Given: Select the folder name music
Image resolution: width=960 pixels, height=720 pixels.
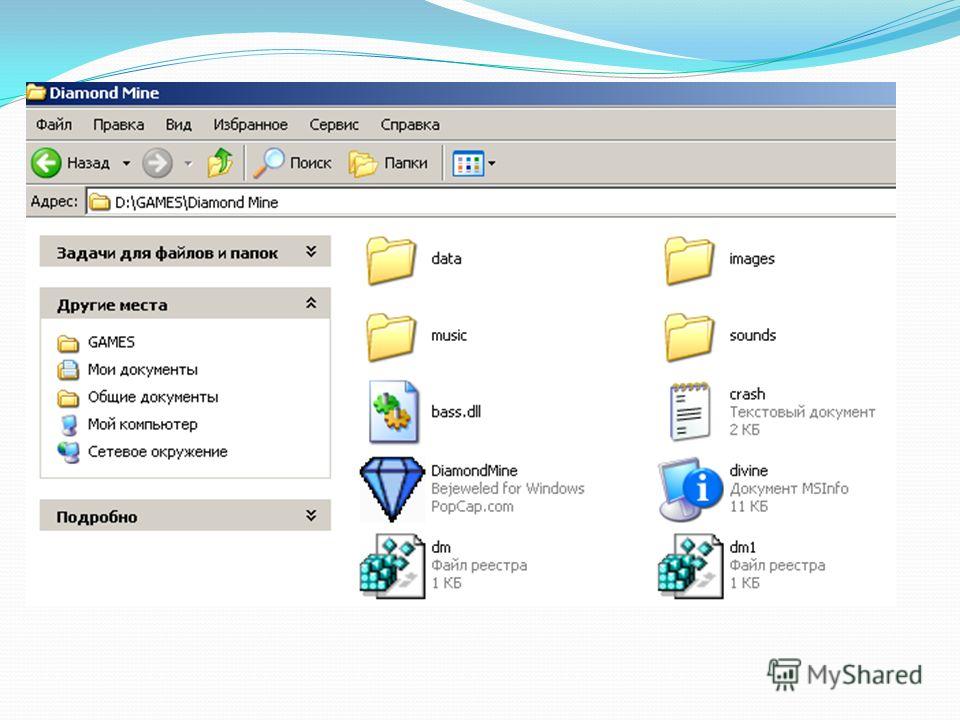Looking at the screenshot, I should tap(449, 336).
